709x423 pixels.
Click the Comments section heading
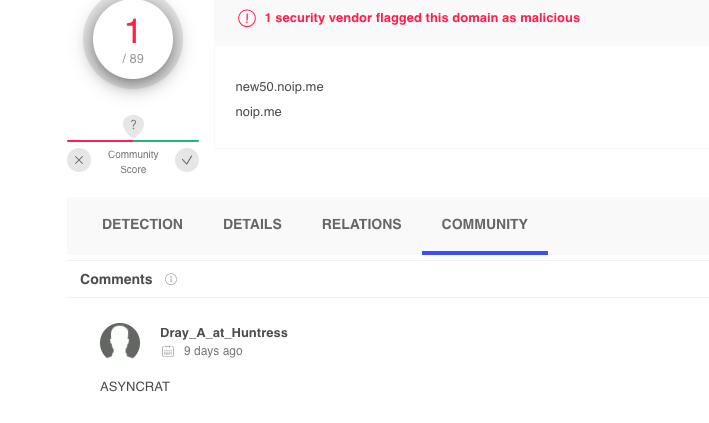pyautogui.click(x=116, y=279)
